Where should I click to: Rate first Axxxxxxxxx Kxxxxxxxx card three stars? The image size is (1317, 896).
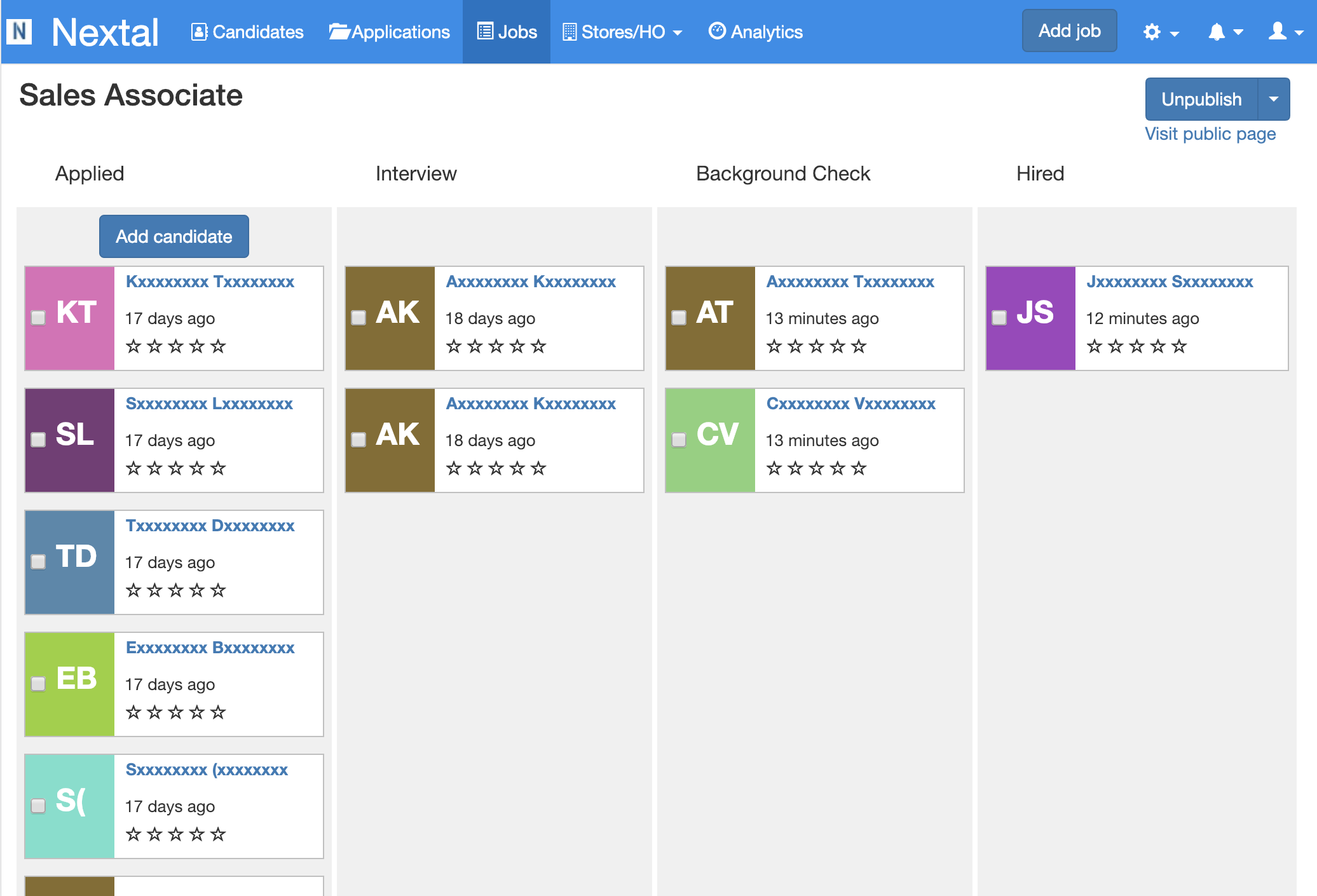pyautogui.click(x=496, y=346)
